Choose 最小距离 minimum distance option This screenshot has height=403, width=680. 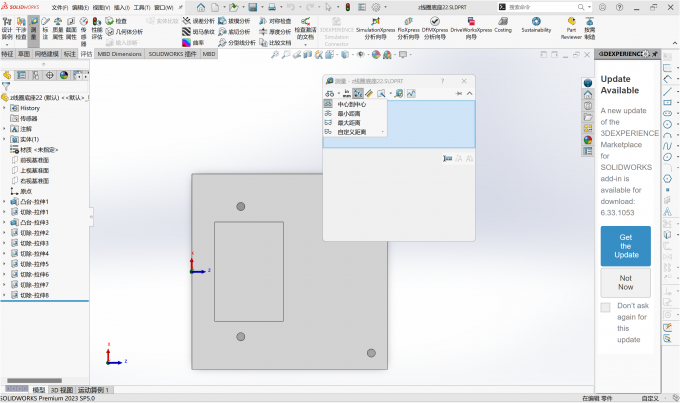point(349,114)
